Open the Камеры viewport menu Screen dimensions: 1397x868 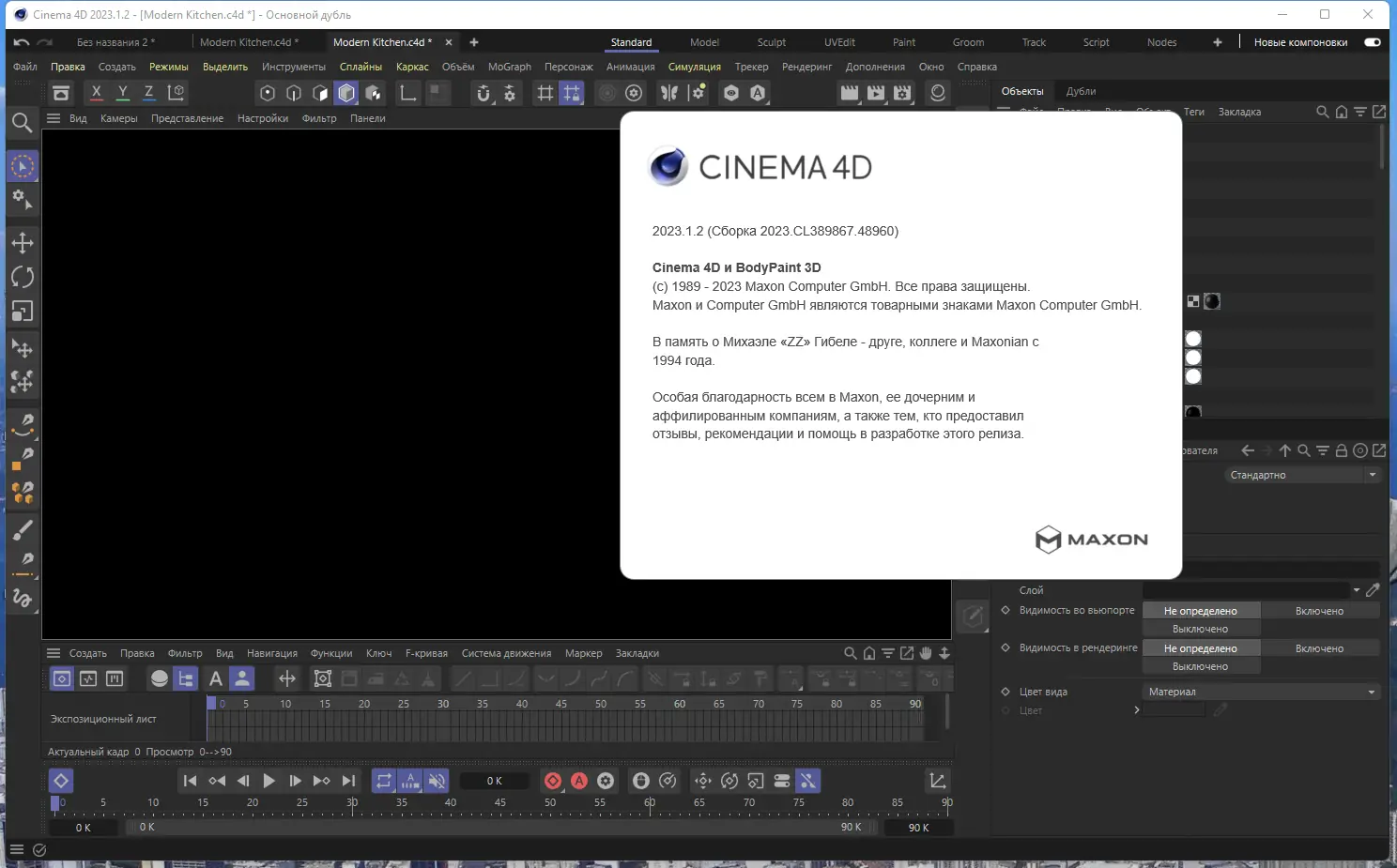point(119,118)
